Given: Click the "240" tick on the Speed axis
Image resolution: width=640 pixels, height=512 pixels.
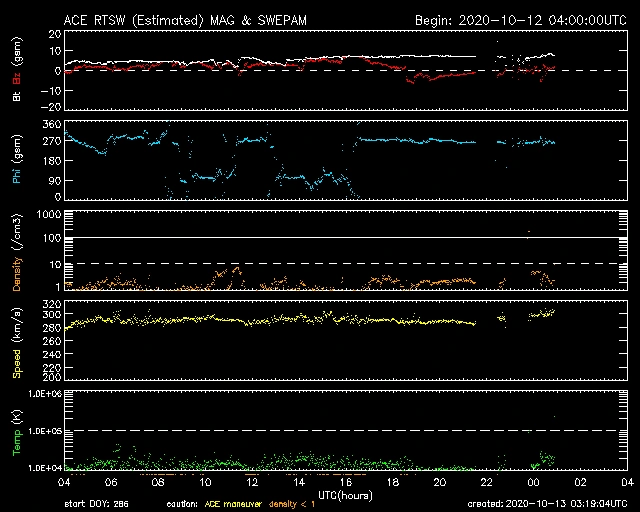Looking at the screenshot, I should [x=52, y=354].
